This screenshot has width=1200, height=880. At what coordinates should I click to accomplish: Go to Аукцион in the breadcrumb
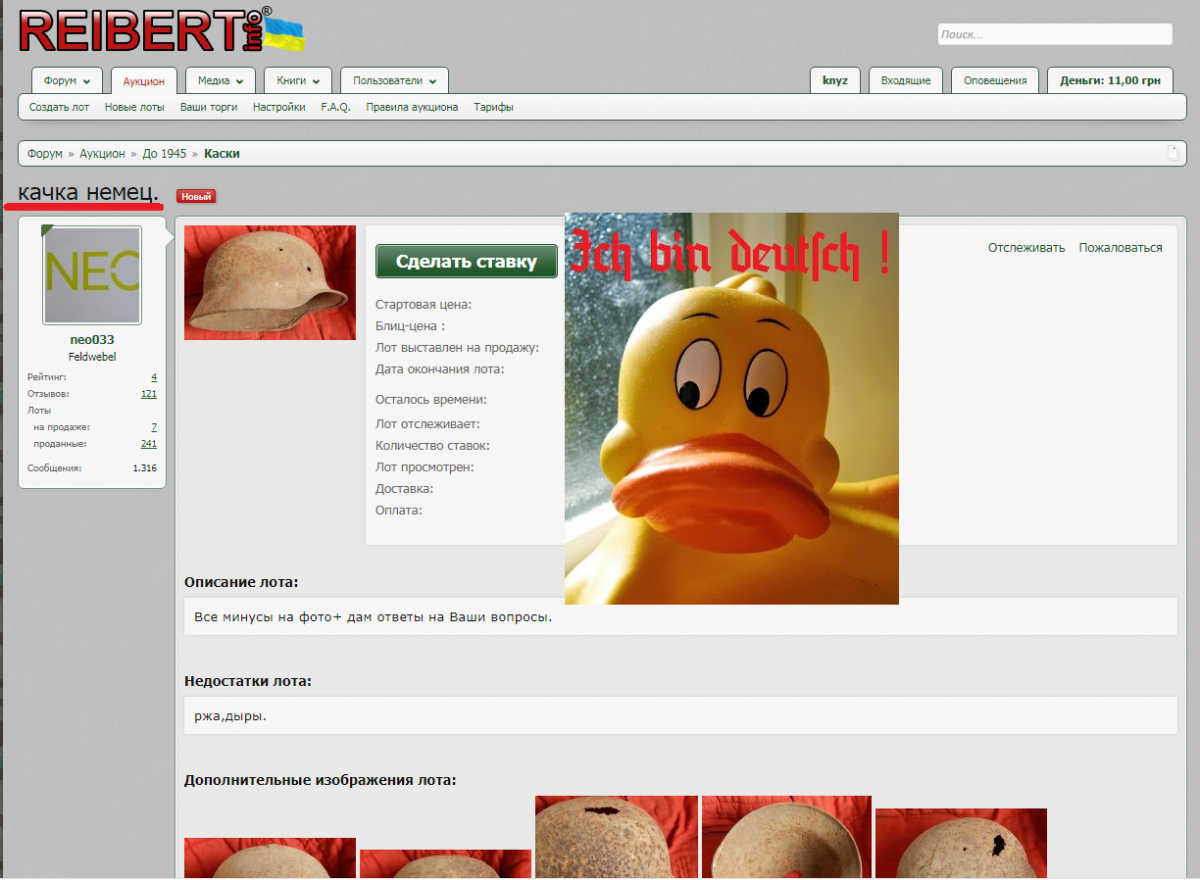tap(103, 154)
